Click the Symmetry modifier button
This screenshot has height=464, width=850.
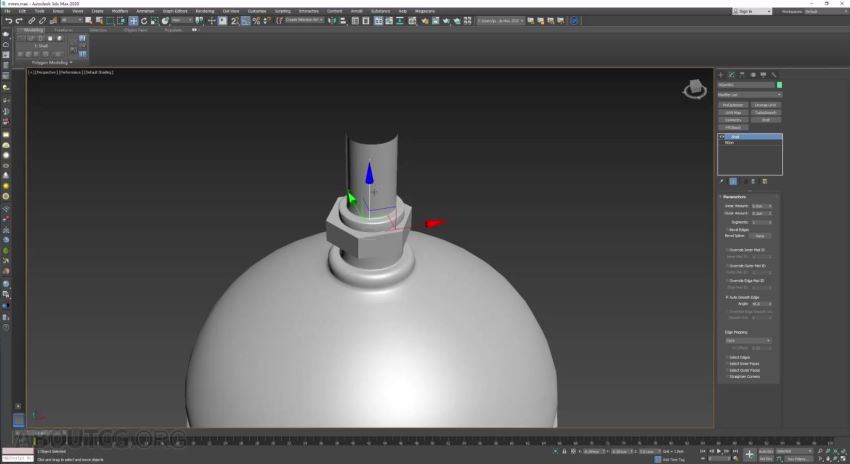click(x=733, y=120)
